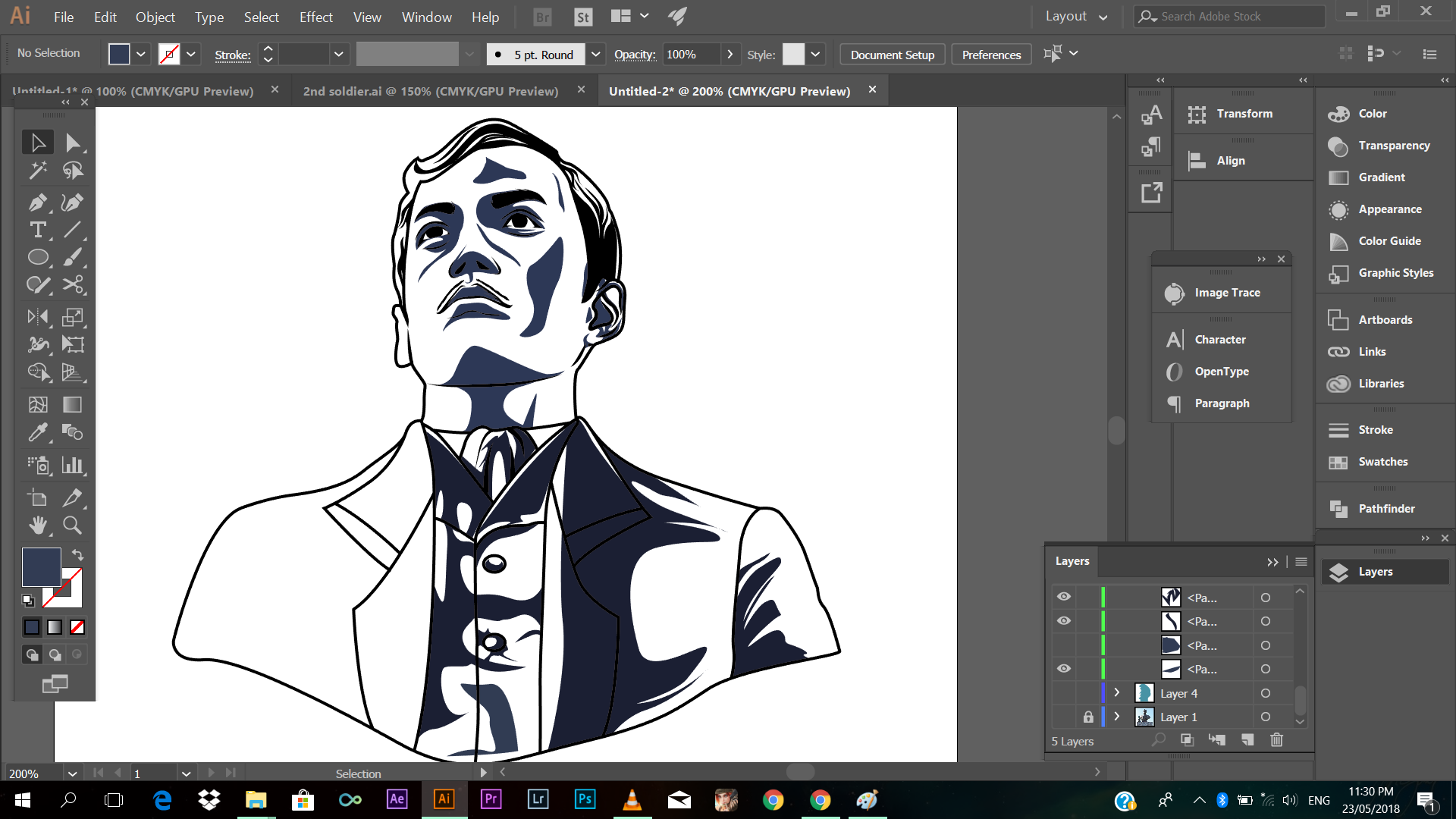
Task: Select the Artboard tool
Action: (x=37, y=498)
